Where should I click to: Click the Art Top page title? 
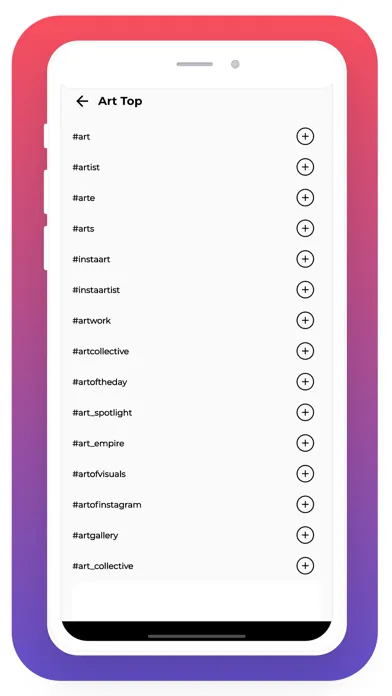point(120,101)
